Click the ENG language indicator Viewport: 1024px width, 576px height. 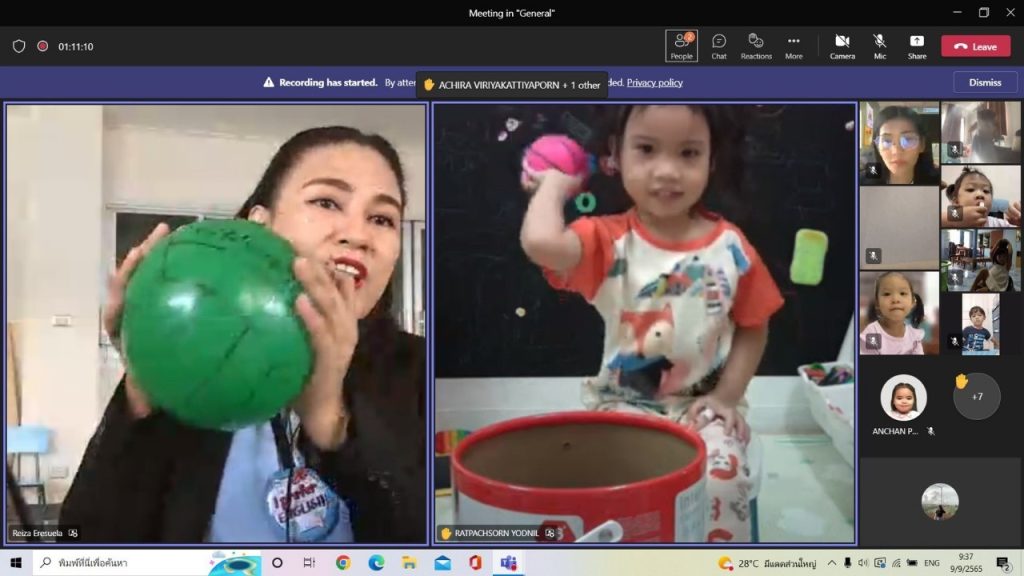point(932,562)
